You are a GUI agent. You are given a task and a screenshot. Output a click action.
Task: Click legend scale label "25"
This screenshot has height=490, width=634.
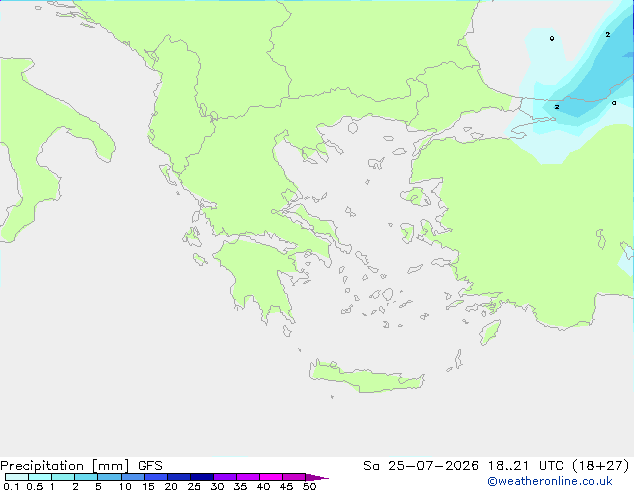click(x=194, y=486)
